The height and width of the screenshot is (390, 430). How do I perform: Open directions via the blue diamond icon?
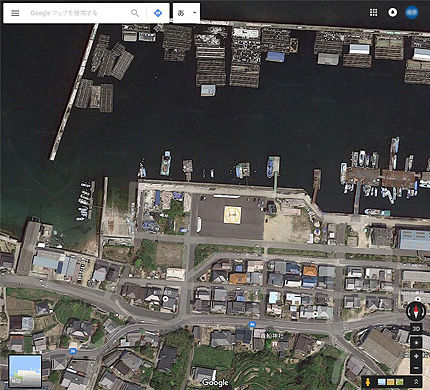158,13
